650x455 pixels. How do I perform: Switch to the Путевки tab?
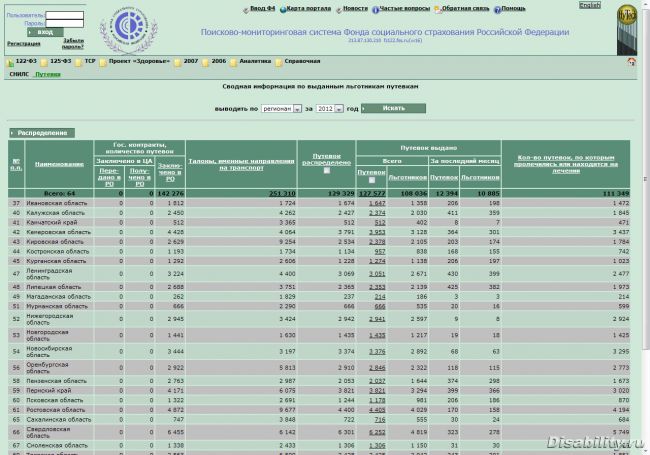coord(48,74)
